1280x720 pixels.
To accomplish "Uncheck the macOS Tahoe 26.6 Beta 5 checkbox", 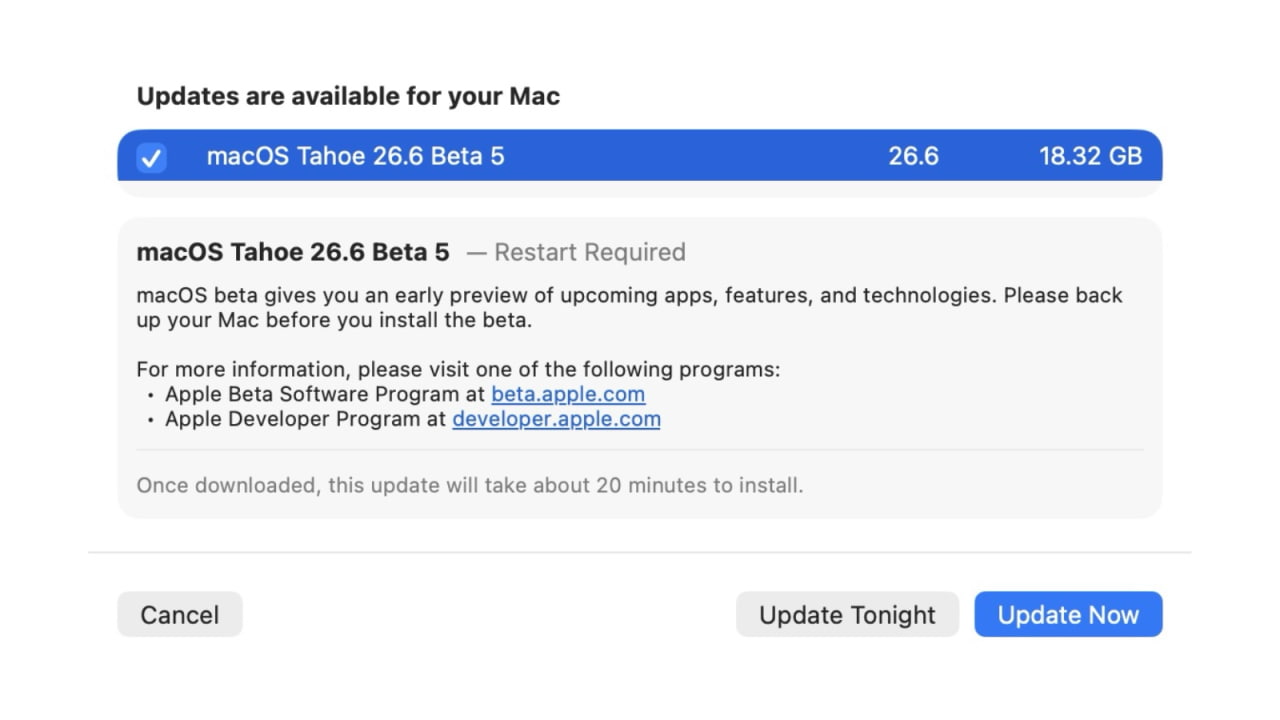I will click(151, 157).
